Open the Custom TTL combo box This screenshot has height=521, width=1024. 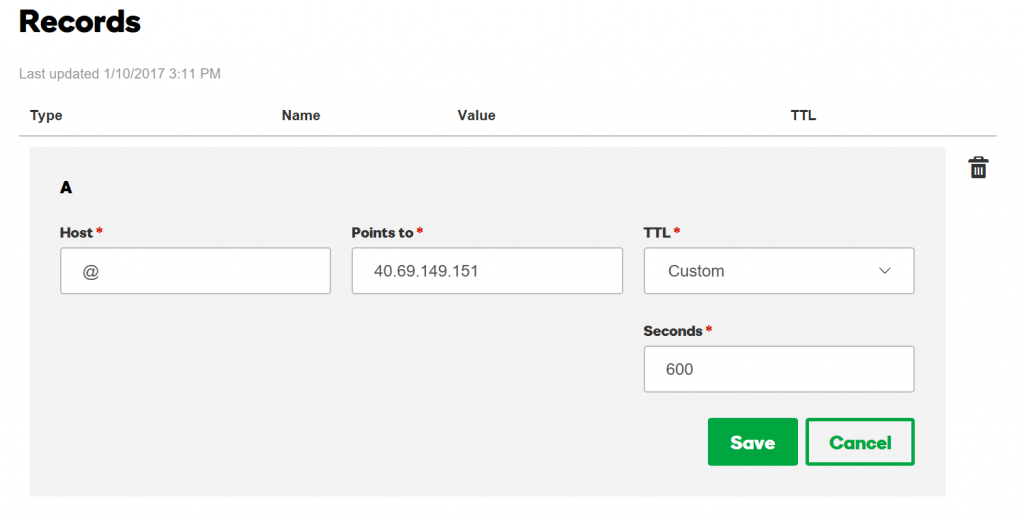click(779, 271)
